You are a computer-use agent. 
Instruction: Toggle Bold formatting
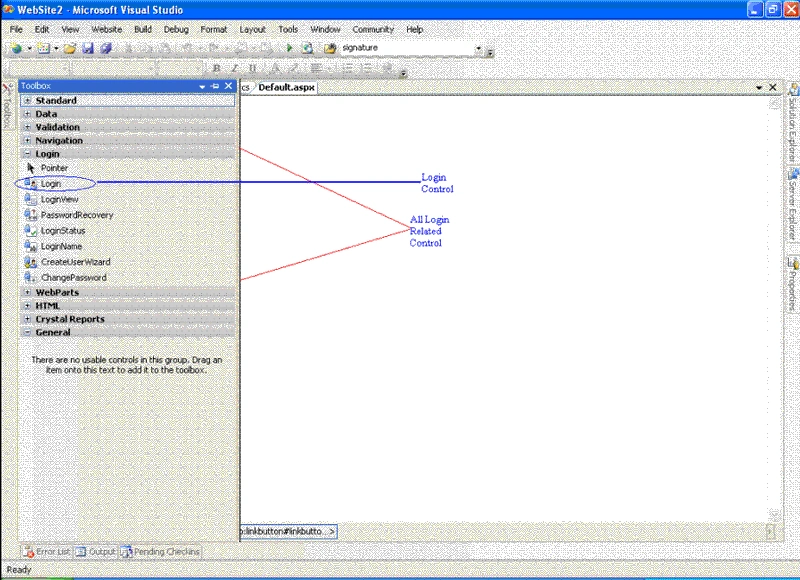click(217, 68)
